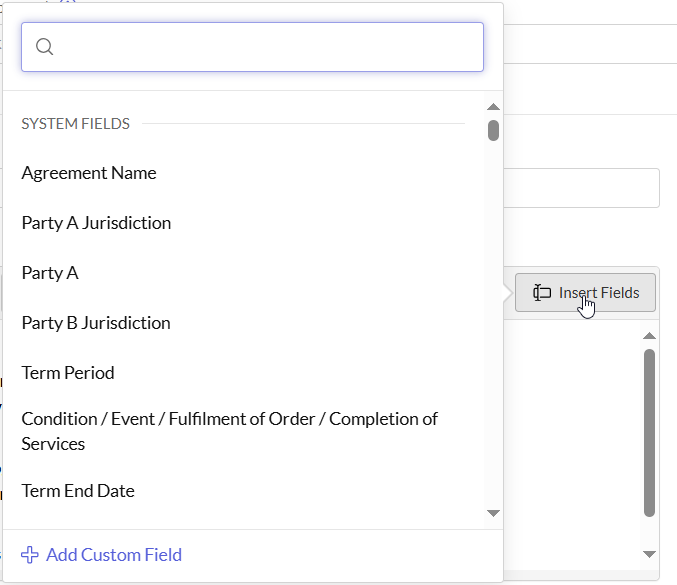
Task: Click the field list scrollbar thumb
Action: 493,130
